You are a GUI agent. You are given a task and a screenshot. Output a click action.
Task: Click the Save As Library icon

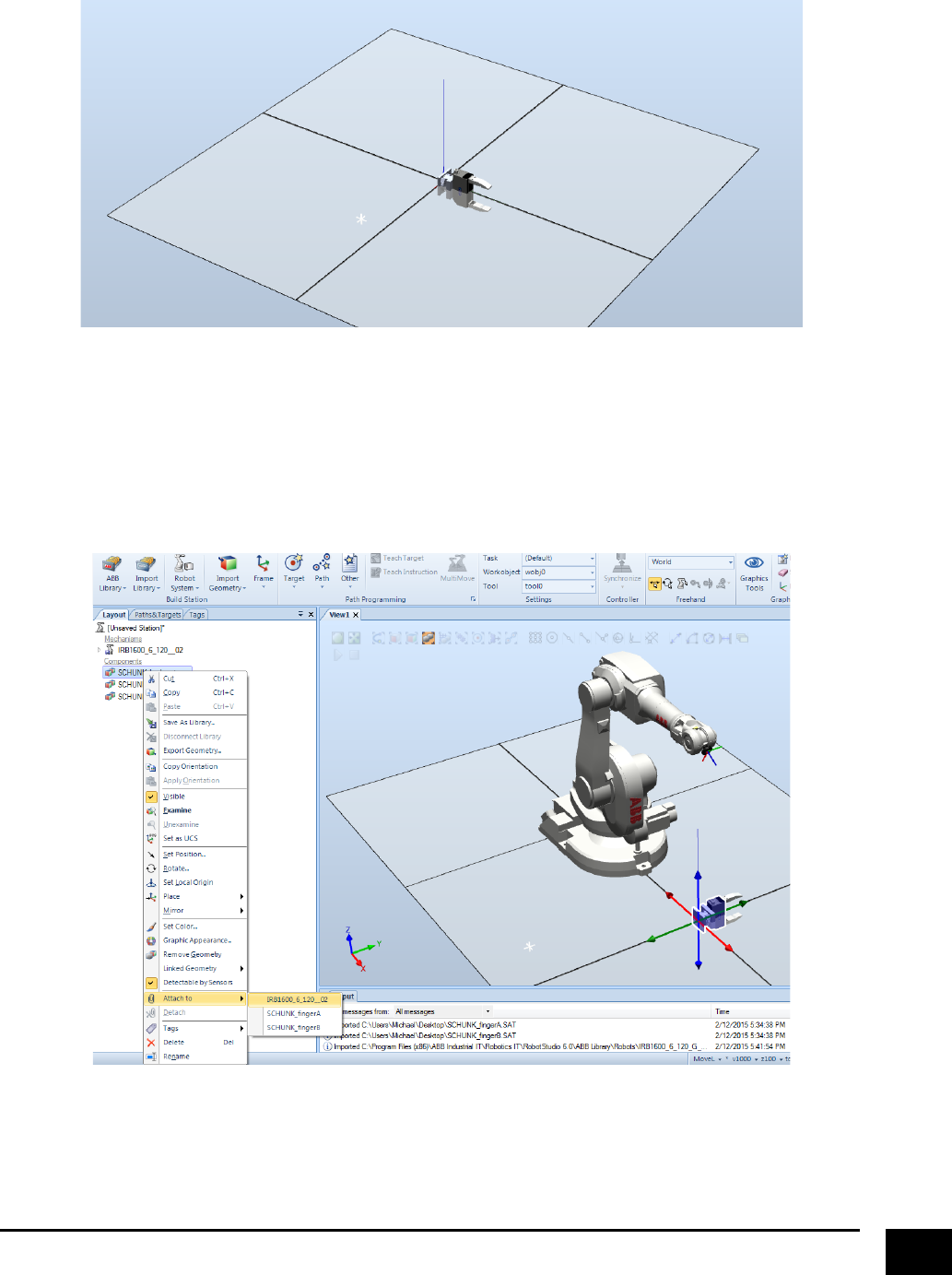tap(151, 723)
